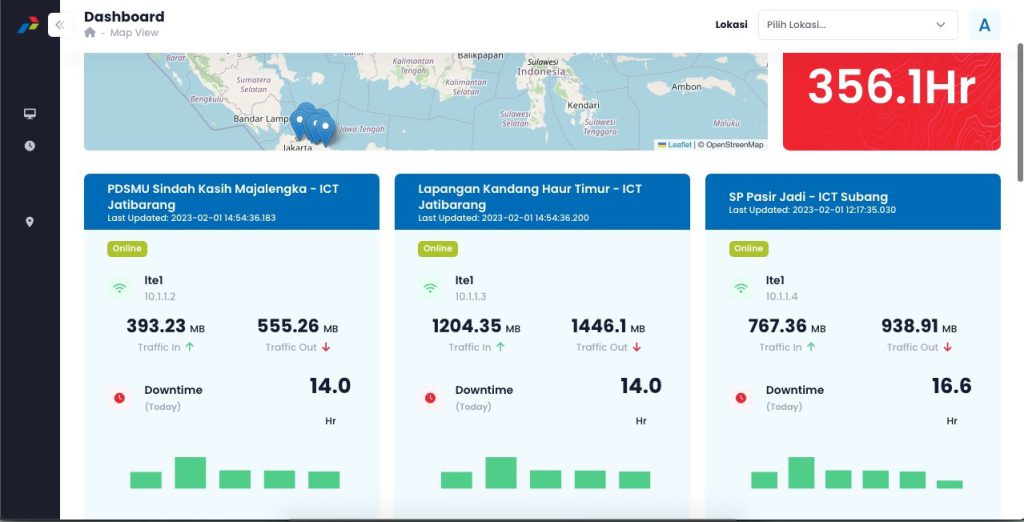Open the user avatar 'A' menu
Image resolution: width=1024 pixels, height=522 pixels.
click(x=984, y=25)
